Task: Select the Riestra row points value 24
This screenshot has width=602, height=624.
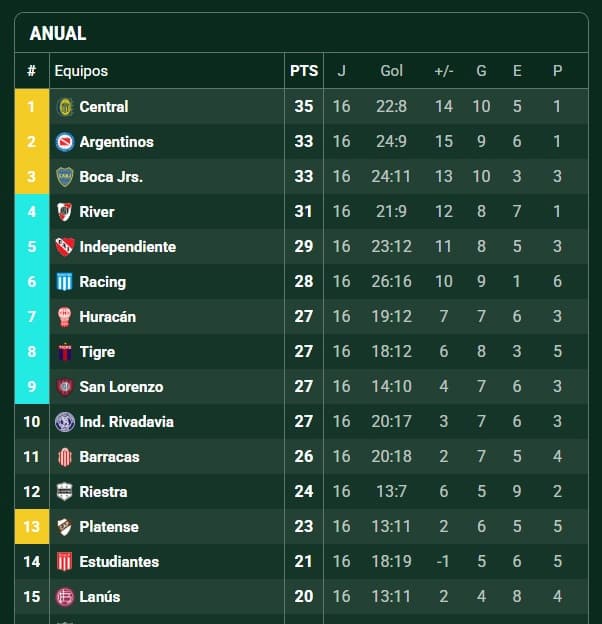Action: click(304, 491)
